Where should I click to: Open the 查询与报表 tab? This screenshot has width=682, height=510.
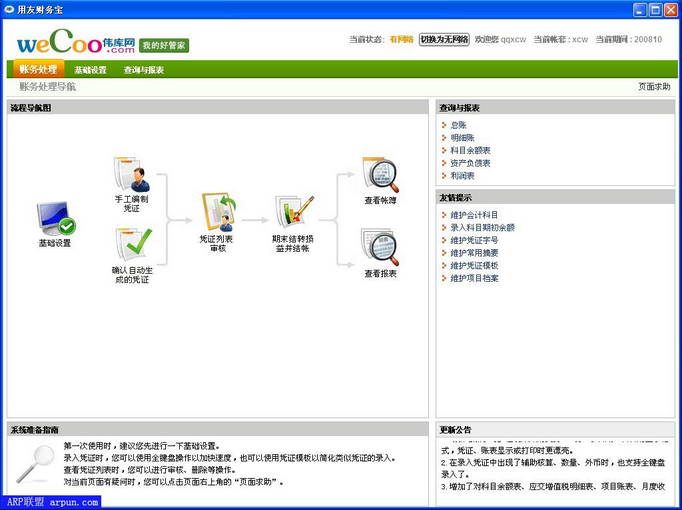(144, 70)
